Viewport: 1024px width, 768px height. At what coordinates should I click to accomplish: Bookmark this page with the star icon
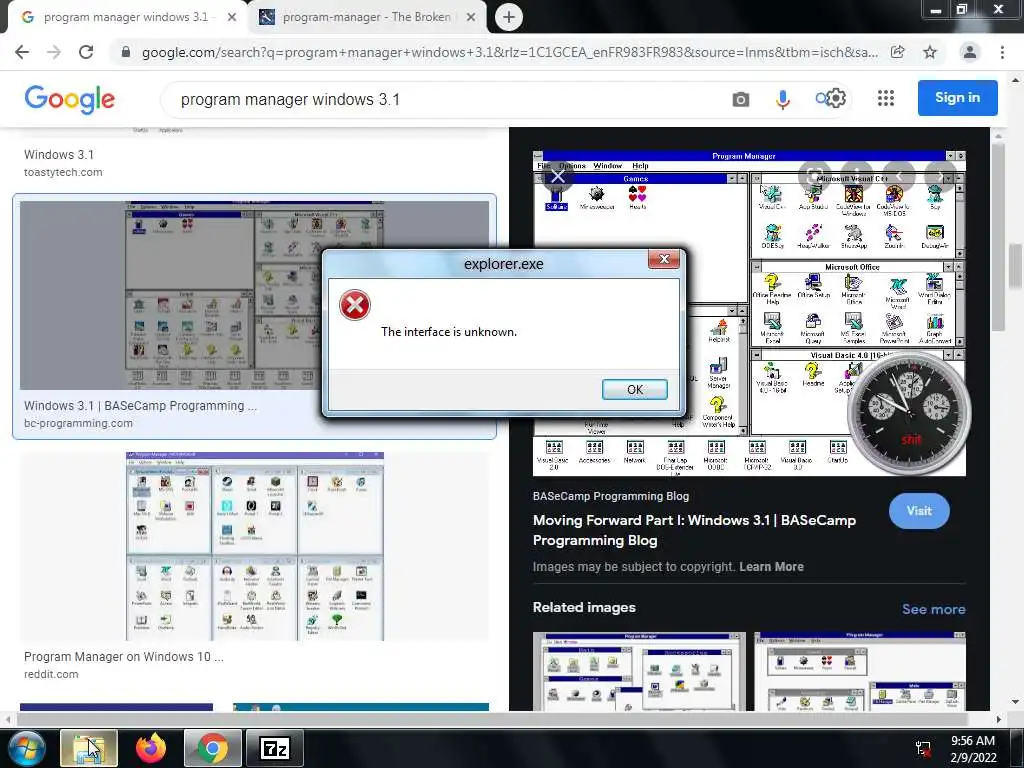(x=930, y=52)
